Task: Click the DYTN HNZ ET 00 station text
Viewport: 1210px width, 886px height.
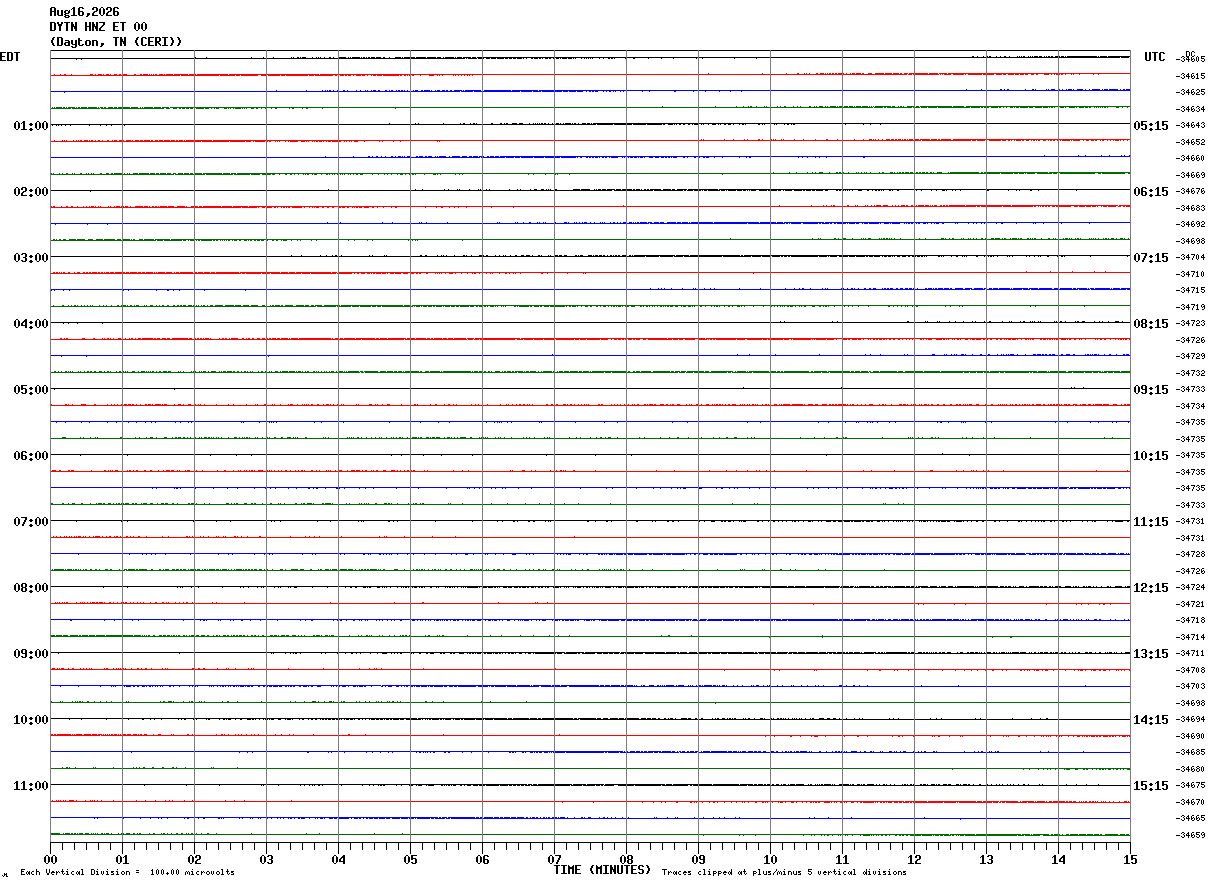Action: coord(99,27)
